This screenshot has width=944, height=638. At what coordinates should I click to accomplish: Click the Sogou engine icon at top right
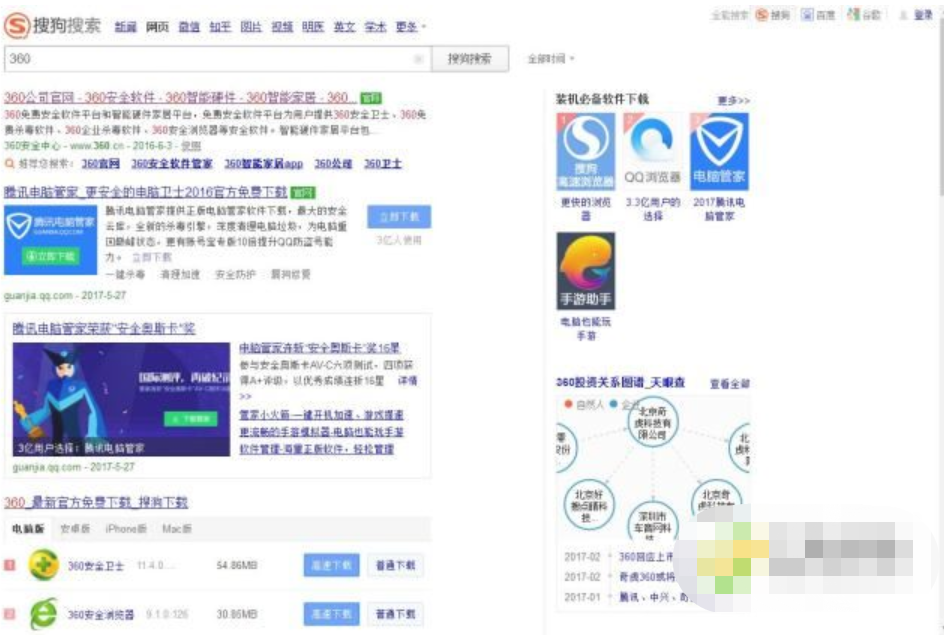pyautogui.click(x=762, y=14)
